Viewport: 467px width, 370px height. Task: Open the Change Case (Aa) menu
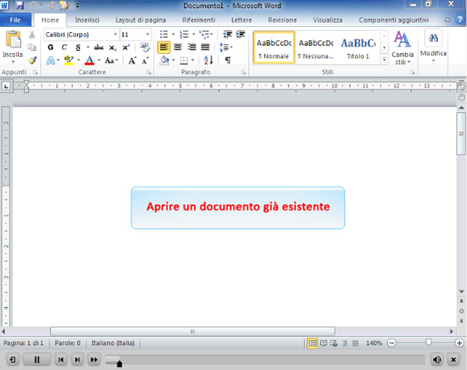pos(111,60)
